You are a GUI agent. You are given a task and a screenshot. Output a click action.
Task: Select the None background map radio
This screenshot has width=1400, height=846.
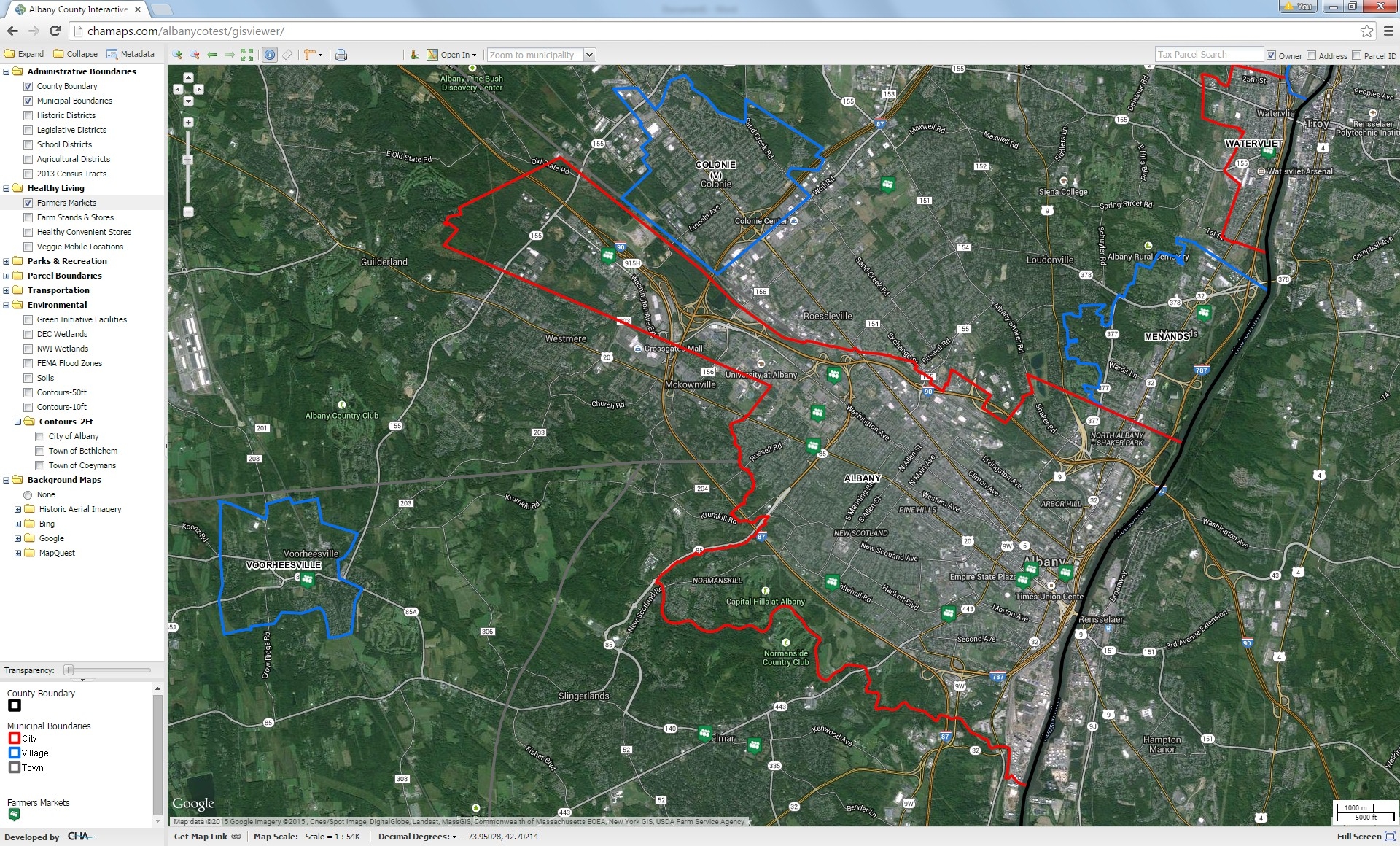[x=28, y=494]
